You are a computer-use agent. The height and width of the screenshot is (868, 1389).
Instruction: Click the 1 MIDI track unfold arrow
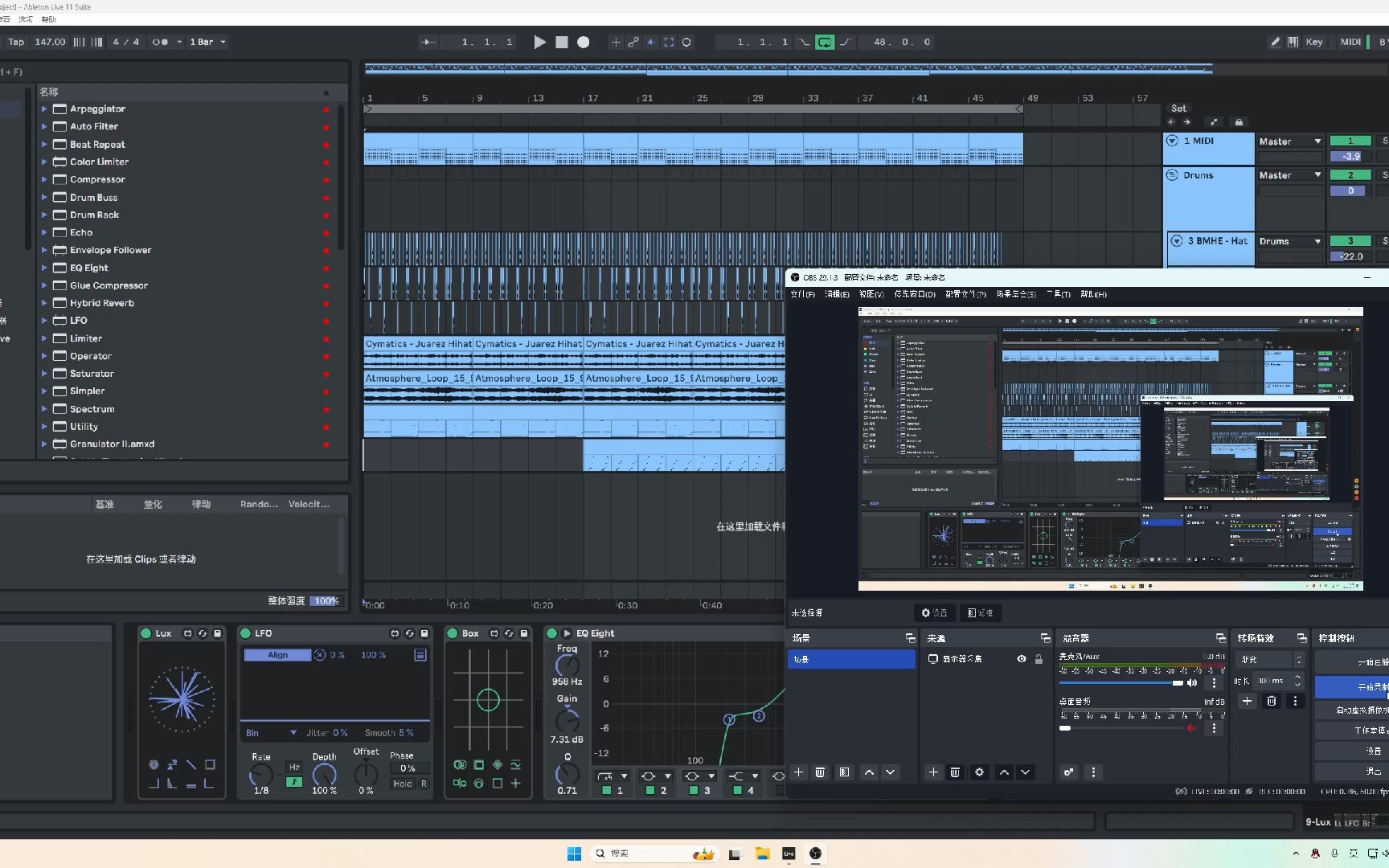1172,141
